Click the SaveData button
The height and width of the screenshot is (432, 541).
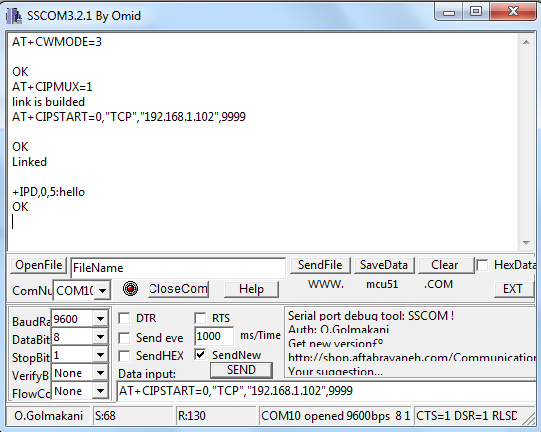pos(384,265)
